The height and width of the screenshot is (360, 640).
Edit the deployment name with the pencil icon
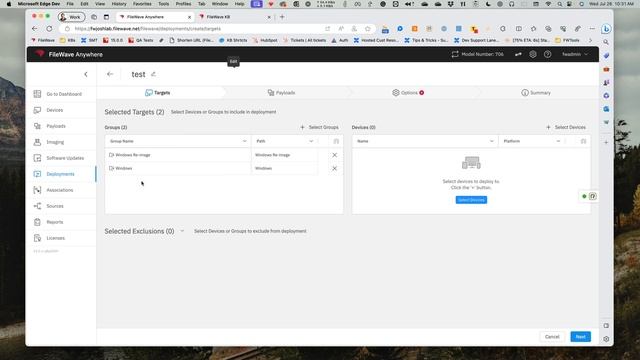click(x=153, y=74)
